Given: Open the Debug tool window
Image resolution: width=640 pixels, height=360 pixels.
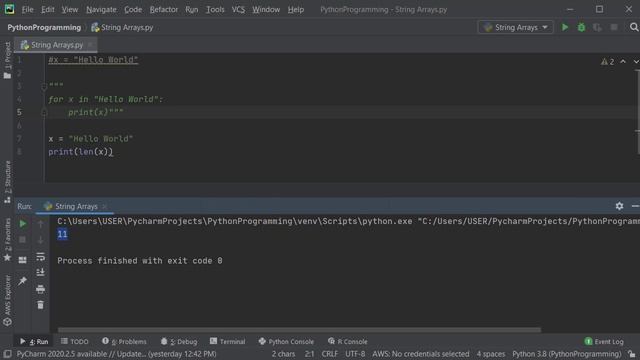Looking at the screenshot, I should click(179, 341).
